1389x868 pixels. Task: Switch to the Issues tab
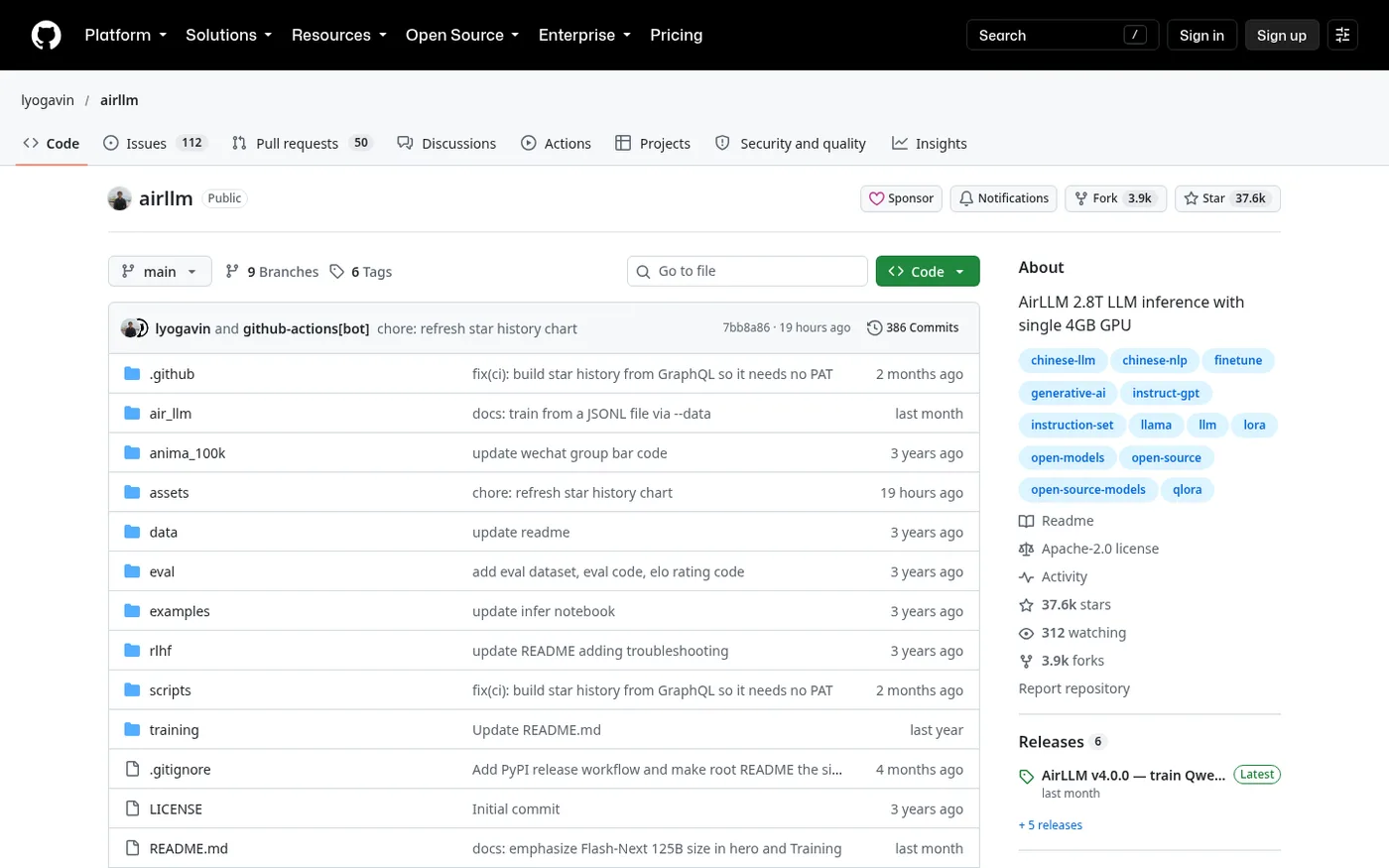(x=155, y=143)
